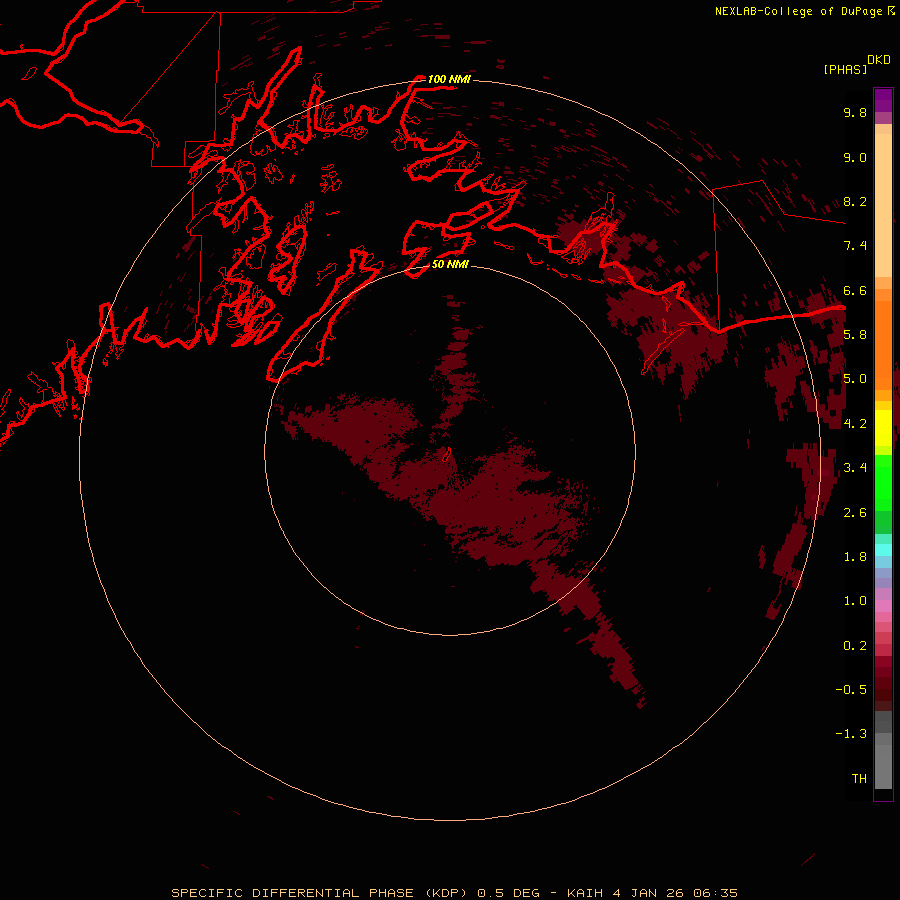Click the 9.8 value on the color scale
Image resolution: width=900 pixels, height=900 pixels.
tap(855, 112)
